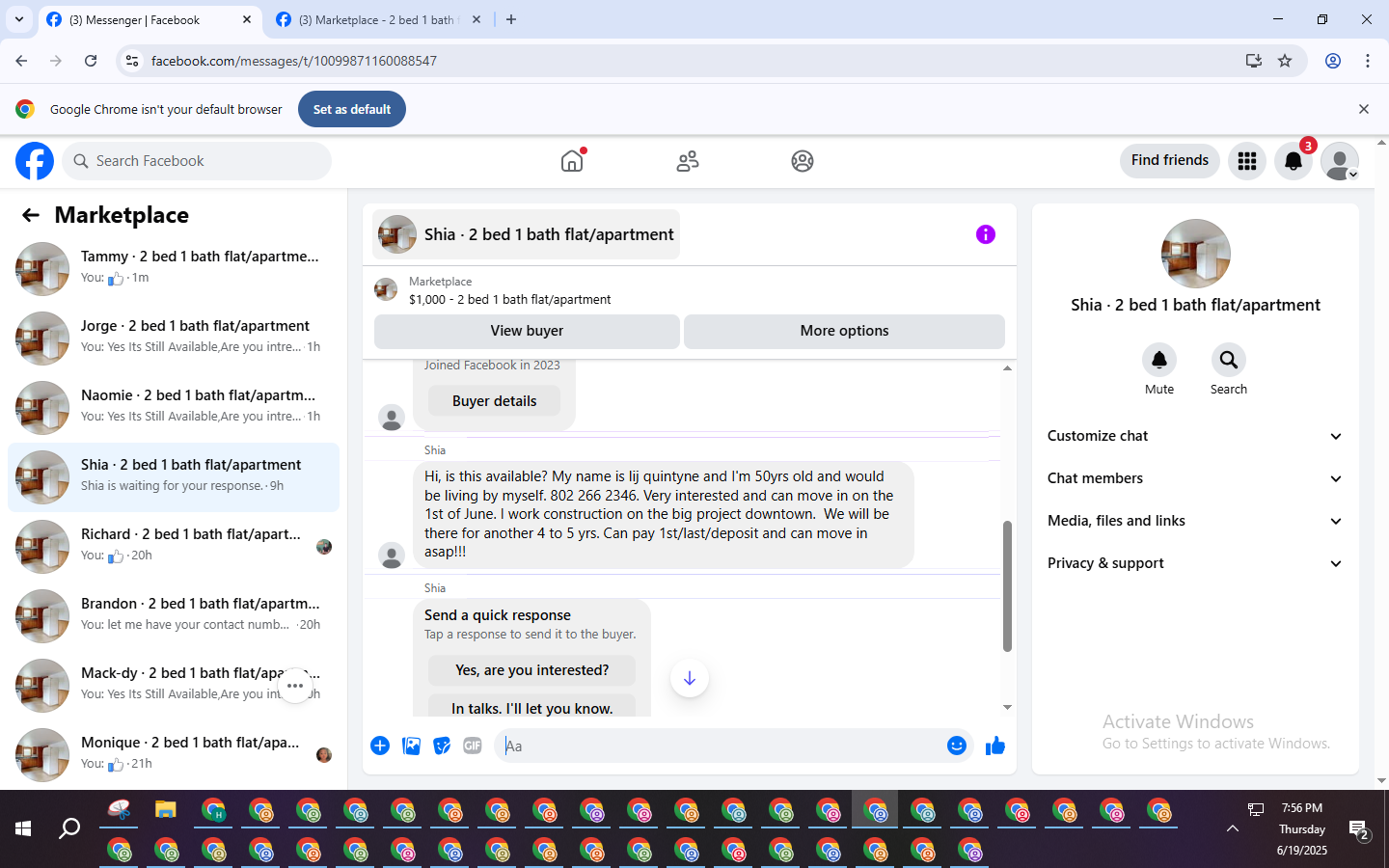Send quick reply "Yes, are you interested?"
The height and width of the screenshot is (868, 1389).
tap(531, 670)
